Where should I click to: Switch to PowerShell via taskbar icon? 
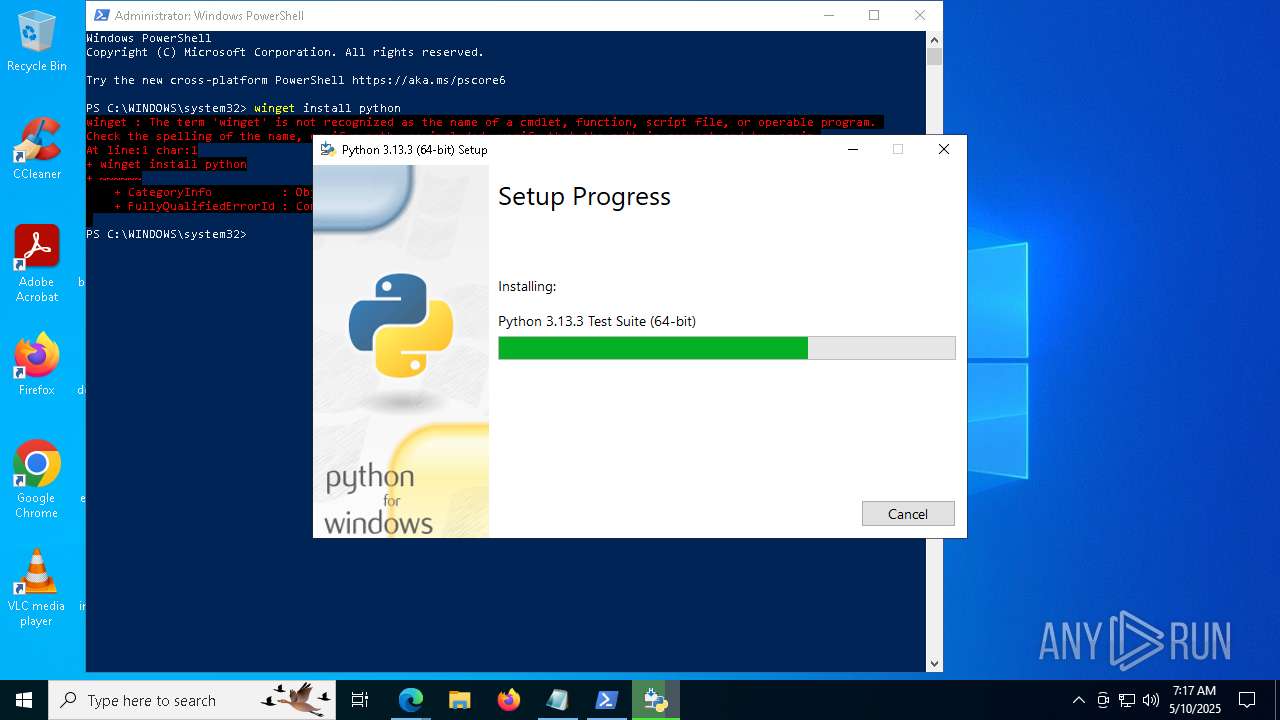tap(606, 700)
